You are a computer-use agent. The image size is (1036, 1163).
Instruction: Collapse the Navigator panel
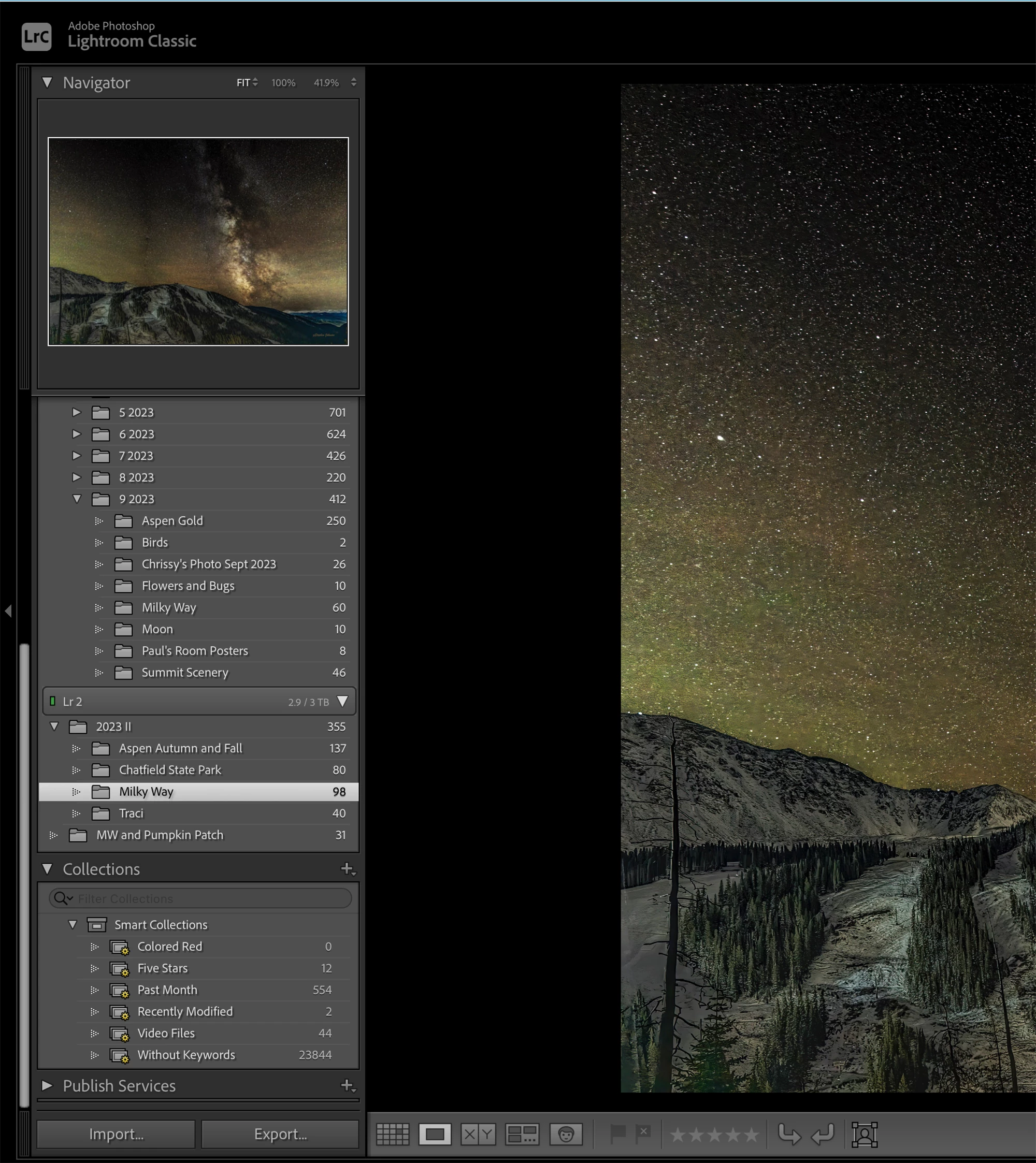point(47,83)
